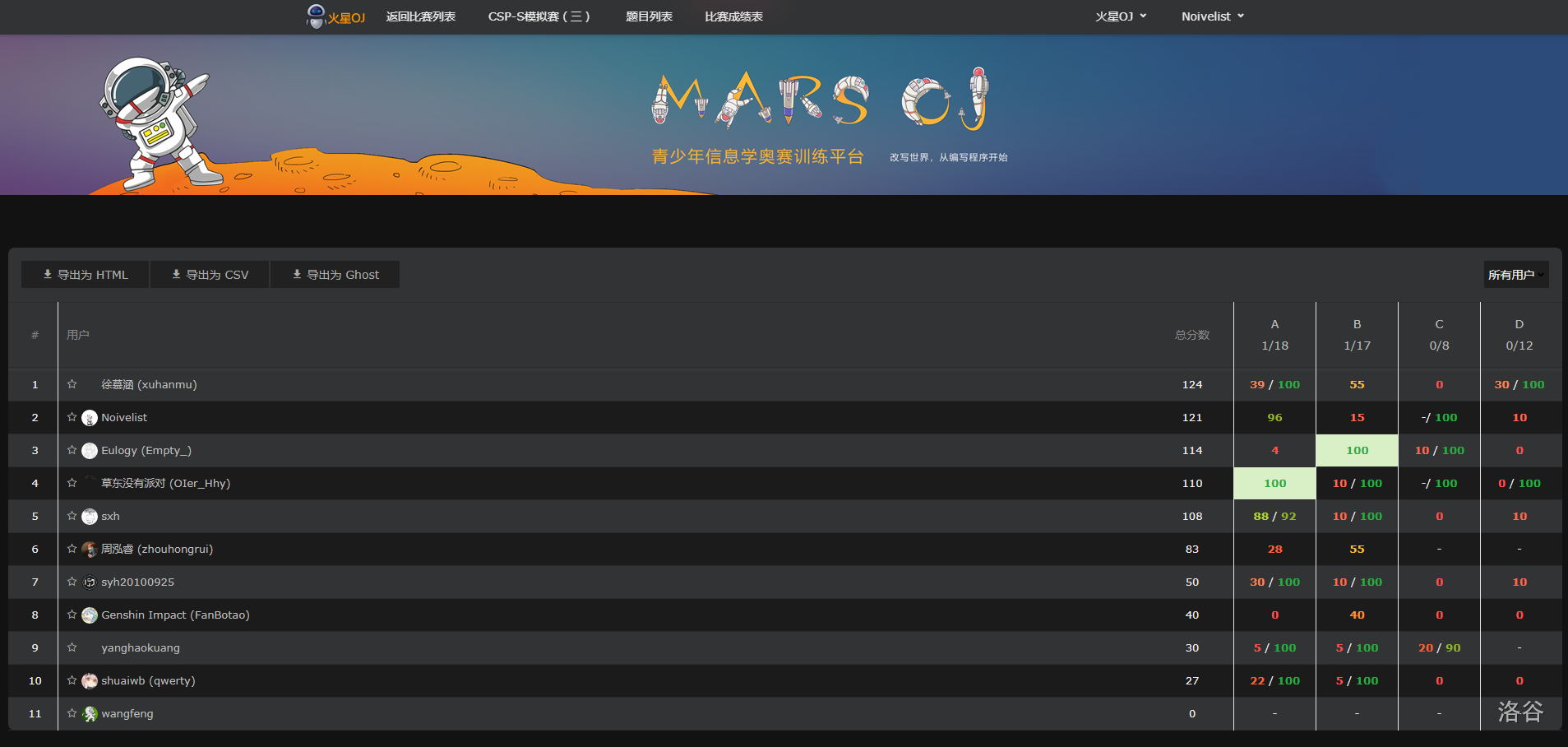Click the avatar of 周泓睿 (zhouhongrui)
Viewport: 1568px width, 747px height.
[90, 550]
